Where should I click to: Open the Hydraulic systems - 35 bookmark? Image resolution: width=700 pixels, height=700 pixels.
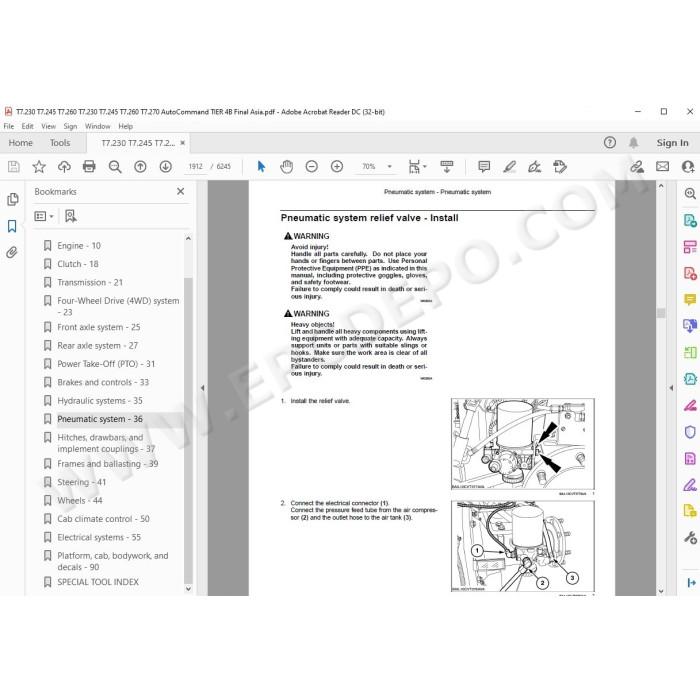coord(100,400)
